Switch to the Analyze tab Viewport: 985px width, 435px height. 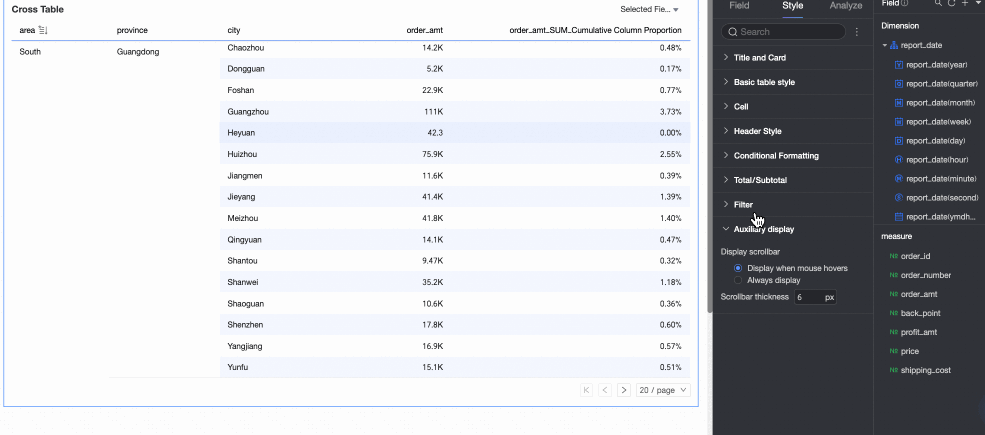846,6
